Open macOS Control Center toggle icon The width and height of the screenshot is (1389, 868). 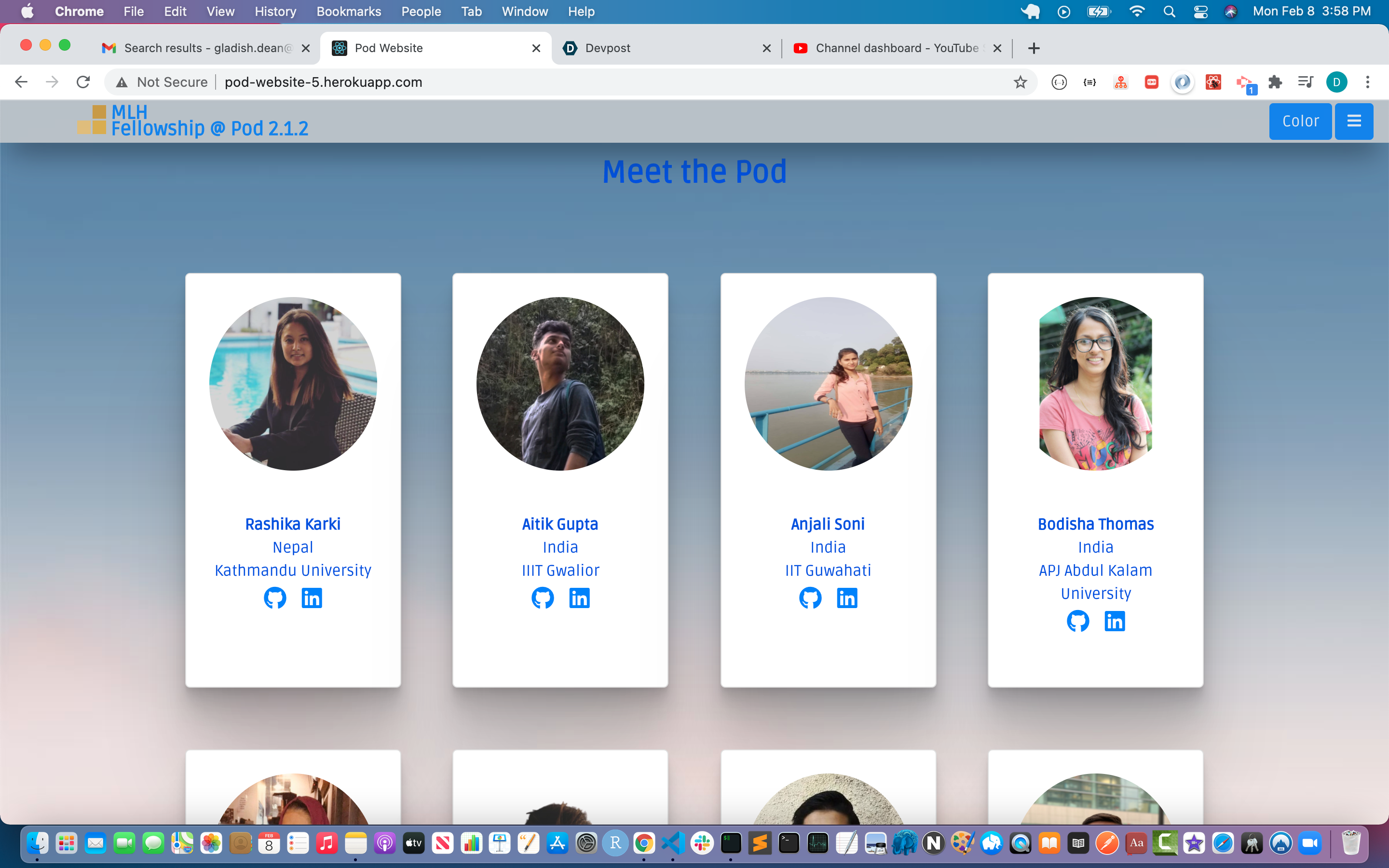pos(1200,12)
